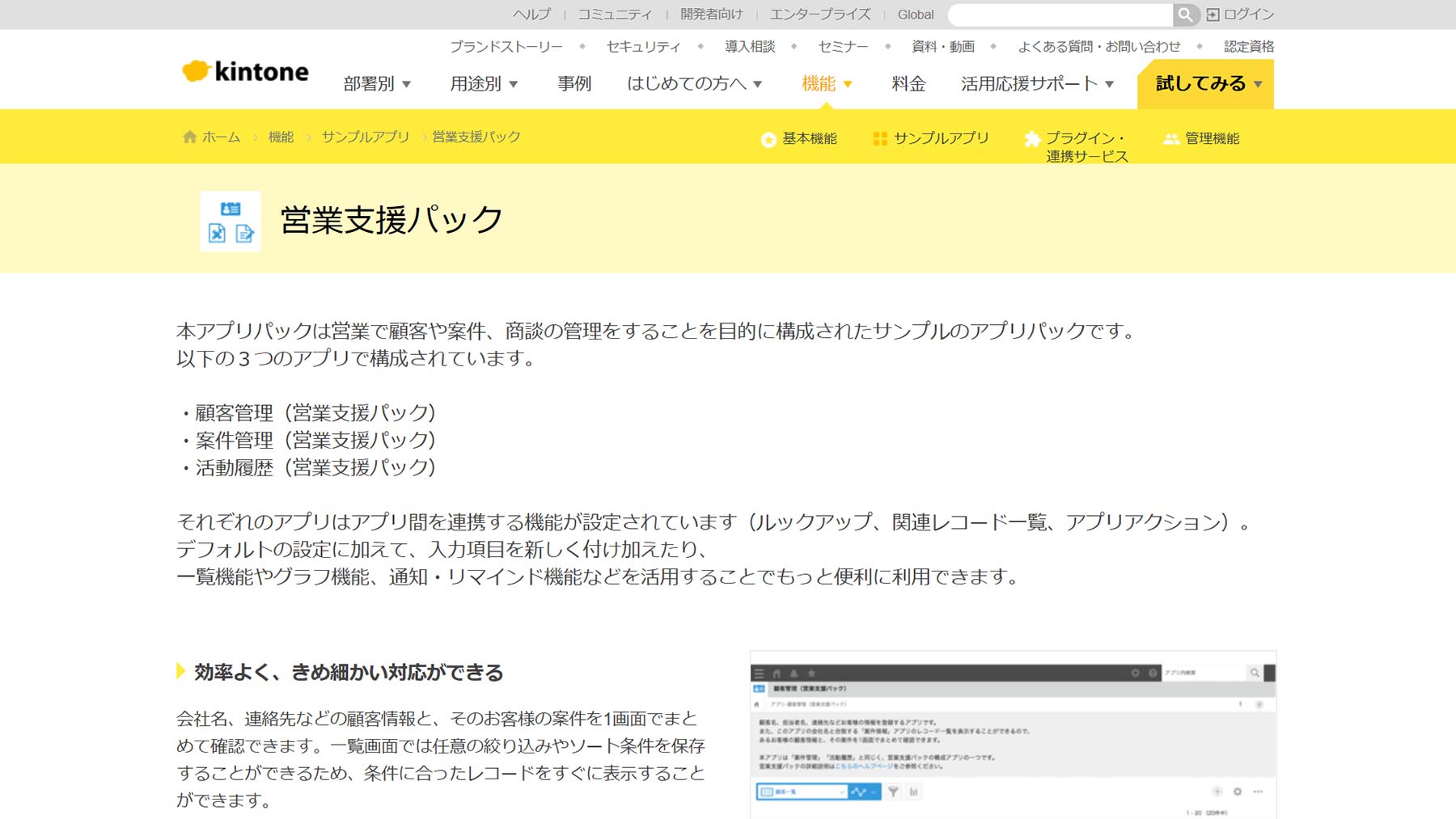Open the 認定資格 page
Image resolution: width=1456 pixels, height=819 pixels.
[x=1249, y=47]
